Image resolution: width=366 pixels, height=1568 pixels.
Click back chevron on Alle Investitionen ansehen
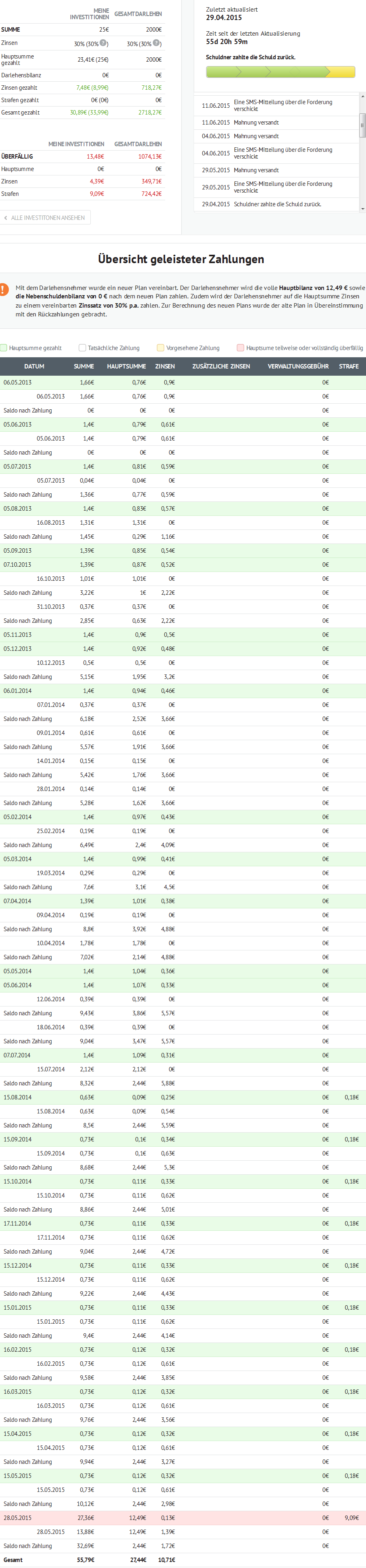6,218
